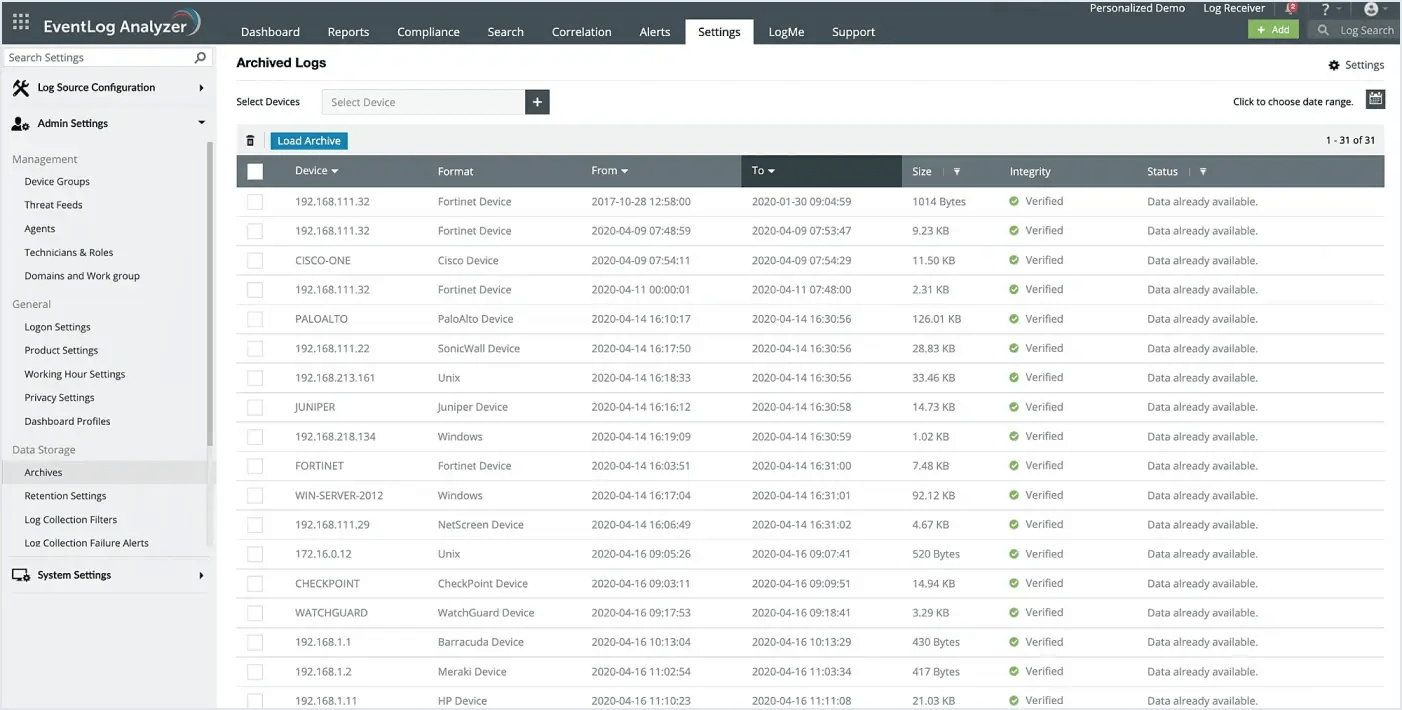Open the Reports tab
1402x710 pixels.
(x=348, y=32)
